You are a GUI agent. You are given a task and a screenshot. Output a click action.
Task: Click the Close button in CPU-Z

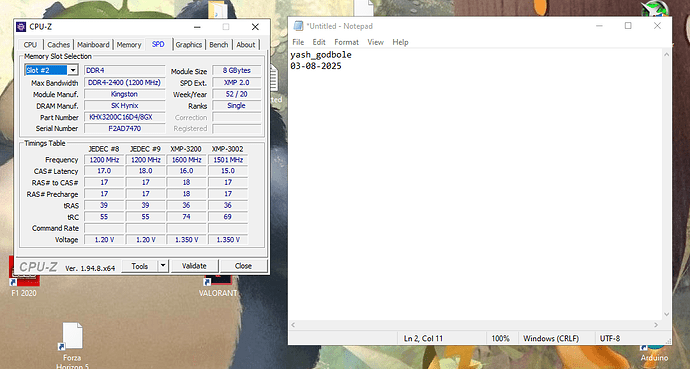(243, 266)
